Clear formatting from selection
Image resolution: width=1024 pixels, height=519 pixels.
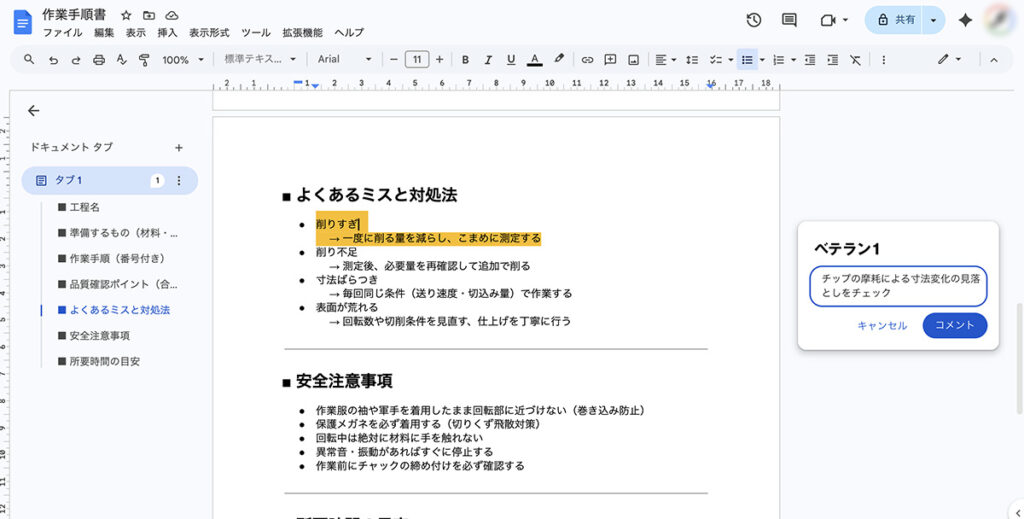click(856, 59)
